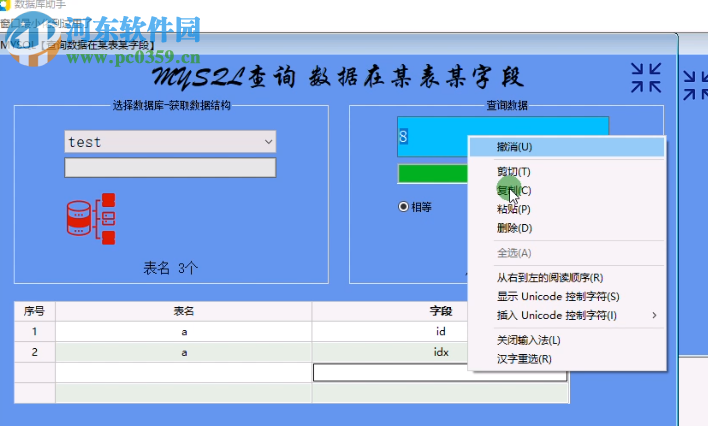Choose 复制(C) from context menu
This screenshot has width=708, height=426.
point(567,191)
